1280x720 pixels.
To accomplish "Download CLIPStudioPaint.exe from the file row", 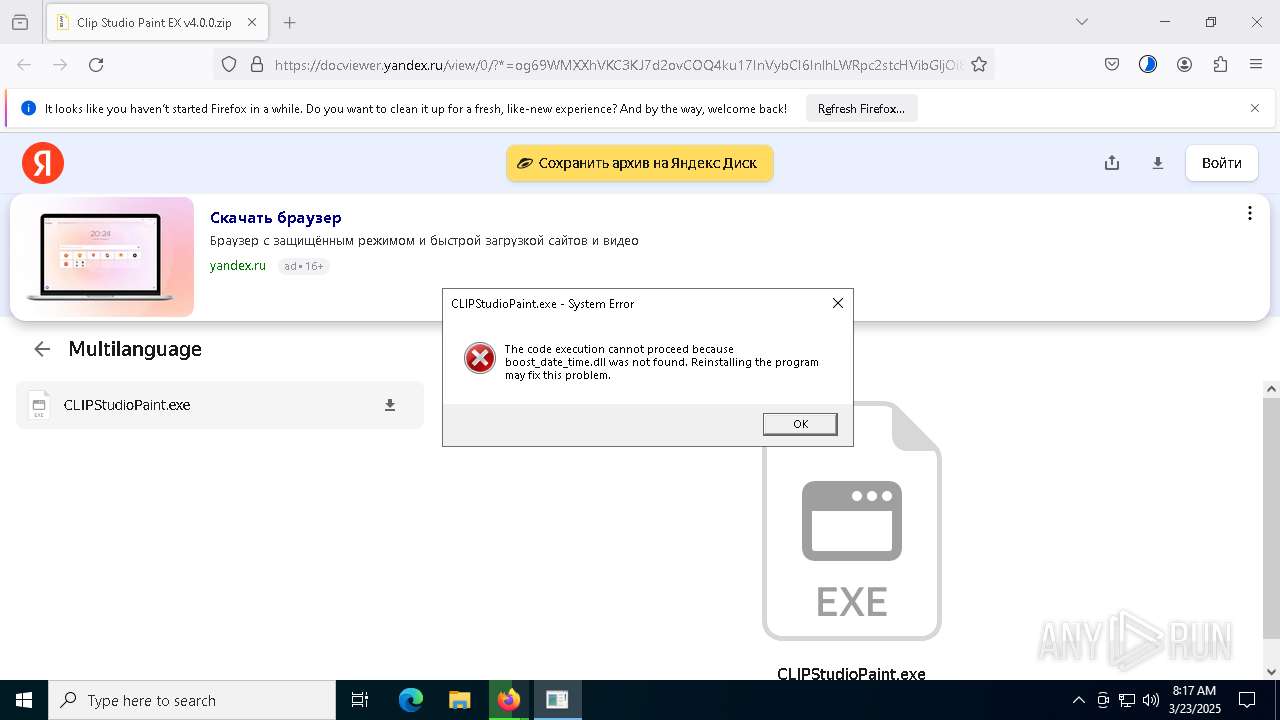I will tap(390, 405).
